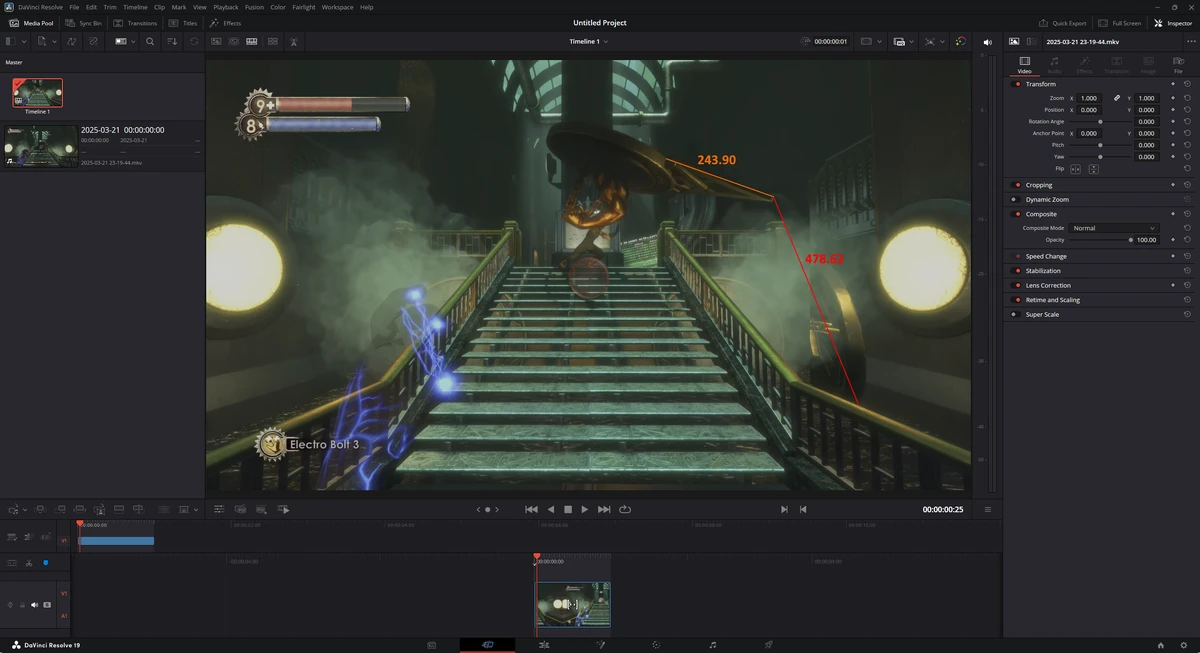Viewport: 1200px width, 653px height.
Task: Open the media pool view mode dropdown
Action: tap(126, 42)
